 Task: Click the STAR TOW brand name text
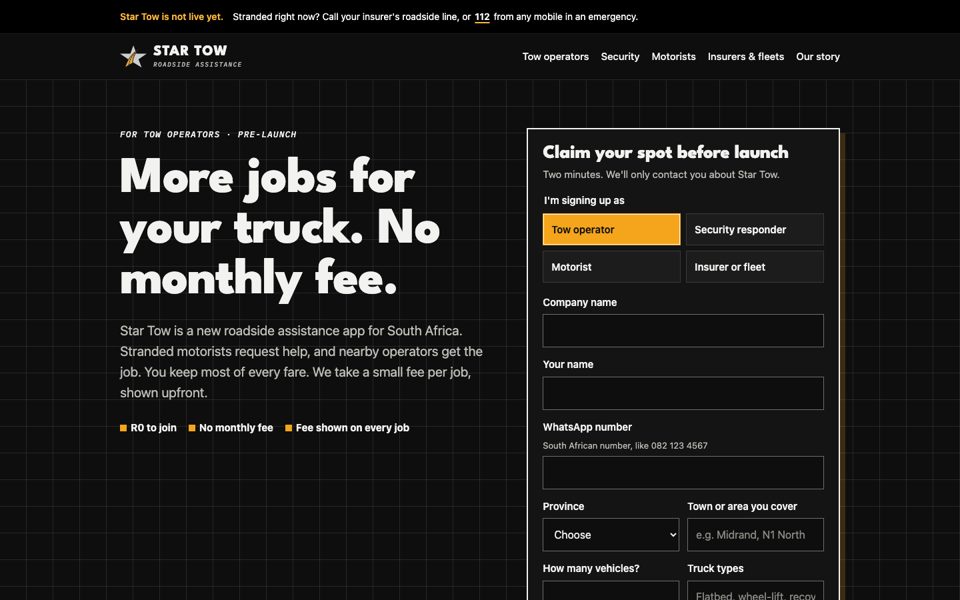pyautogui.click(x=190, y=50)
